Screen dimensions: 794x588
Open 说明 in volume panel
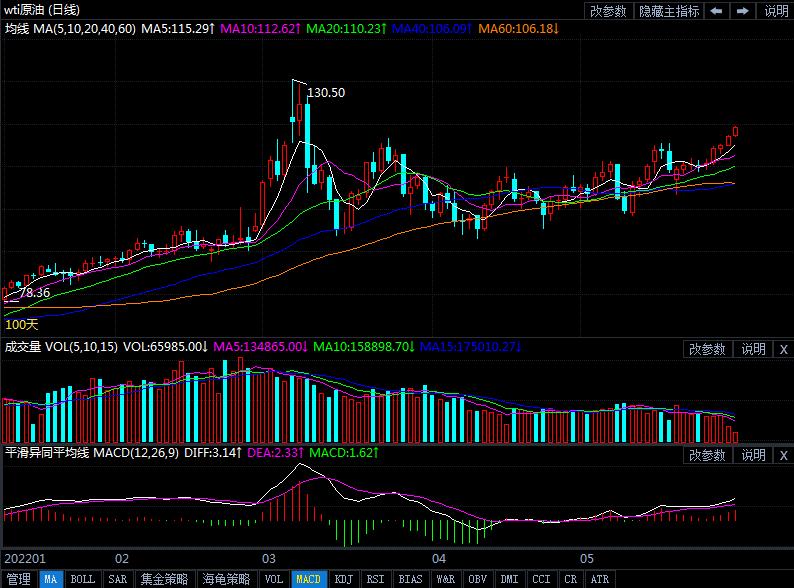pyautogui.click(x=753, y=349)
